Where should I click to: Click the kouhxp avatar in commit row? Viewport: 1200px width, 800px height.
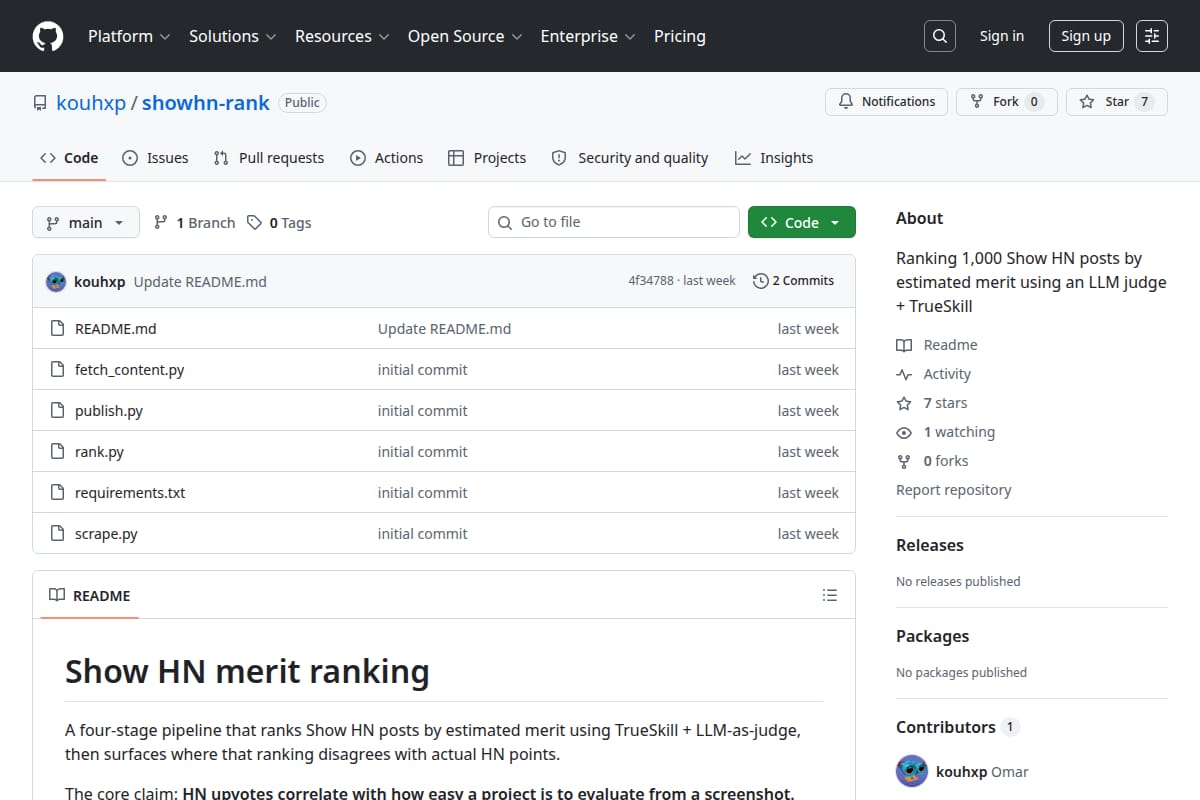tap(56, 281)
